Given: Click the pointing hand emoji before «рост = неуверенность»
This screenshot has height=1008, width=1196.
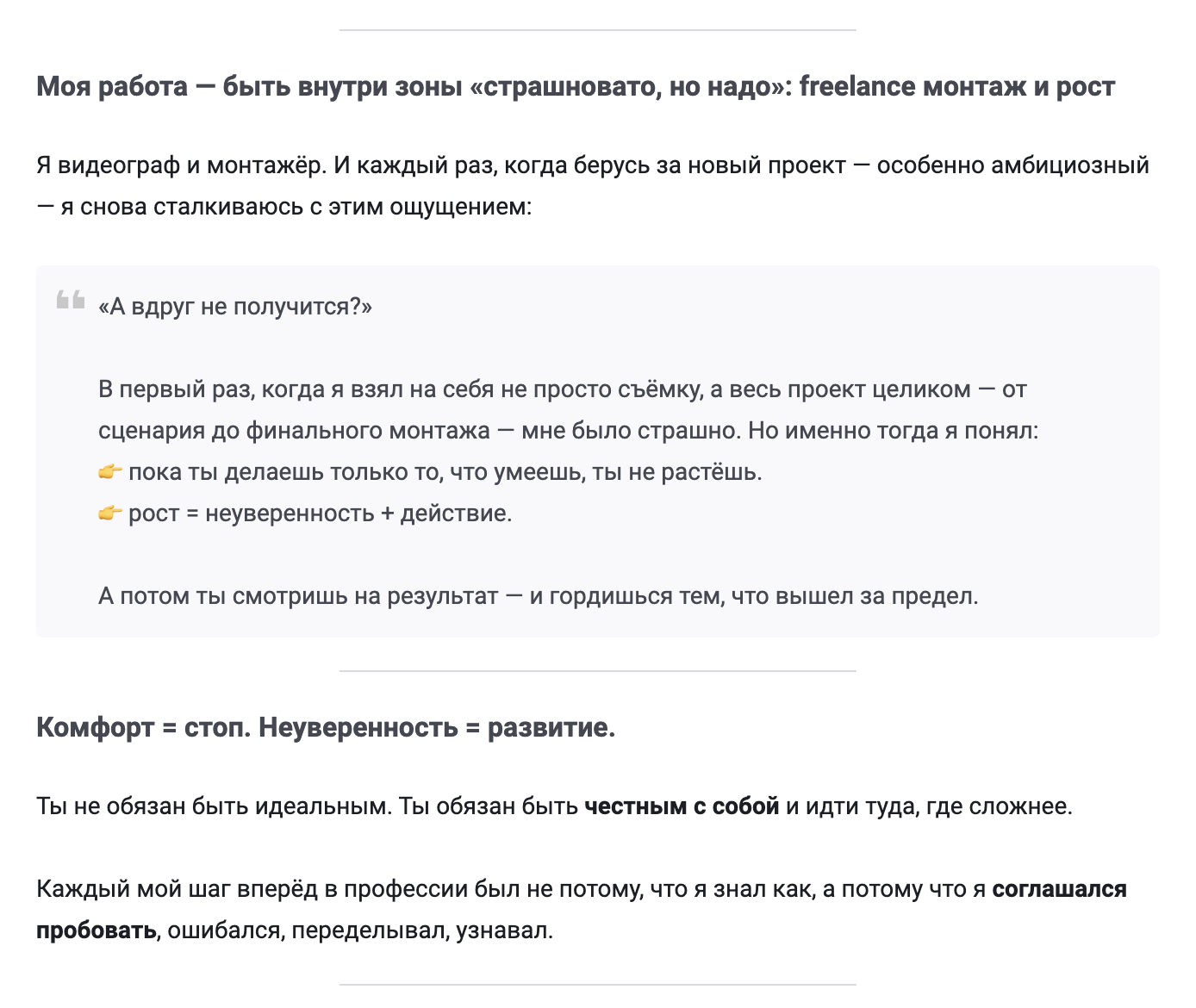Looking at the screenshot, I should [110, 513].
